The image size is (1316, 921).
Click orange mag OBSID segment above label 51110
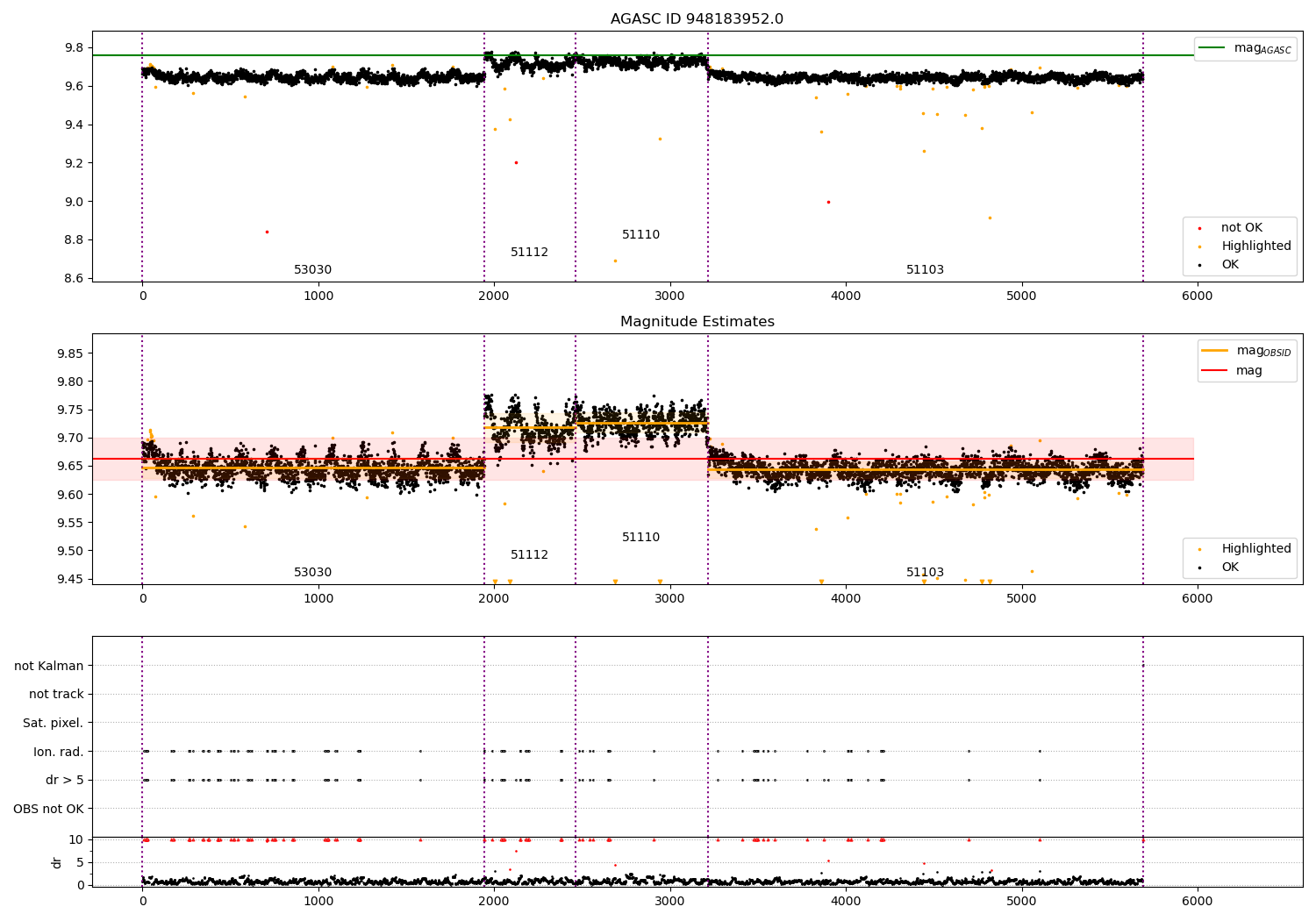641,424
